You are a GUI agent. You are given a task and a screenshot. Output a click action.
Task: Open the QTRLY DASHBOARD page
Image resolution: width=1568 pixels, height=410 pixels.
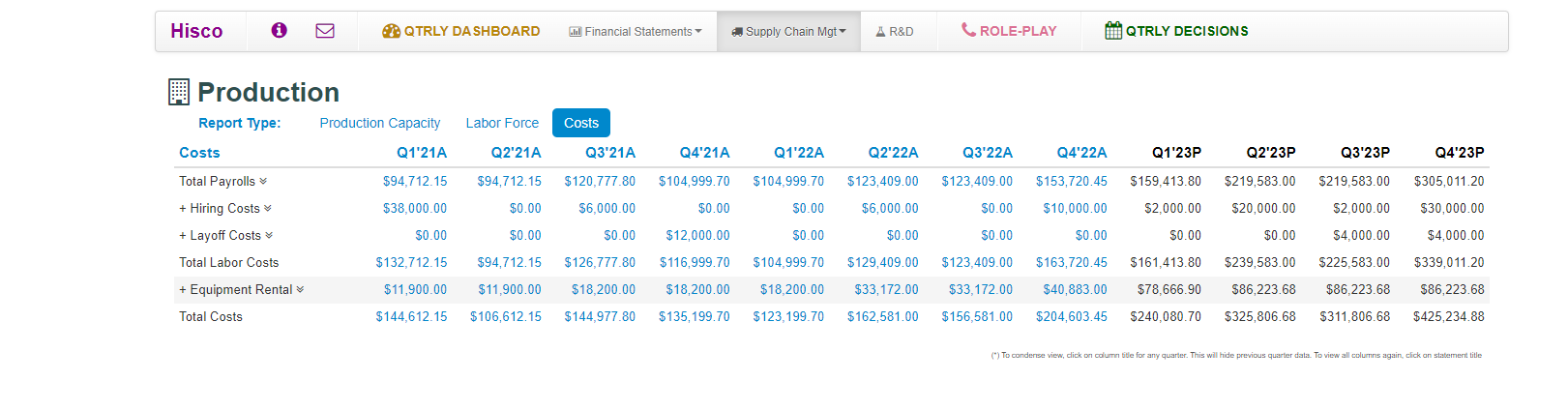click(461, 31)
